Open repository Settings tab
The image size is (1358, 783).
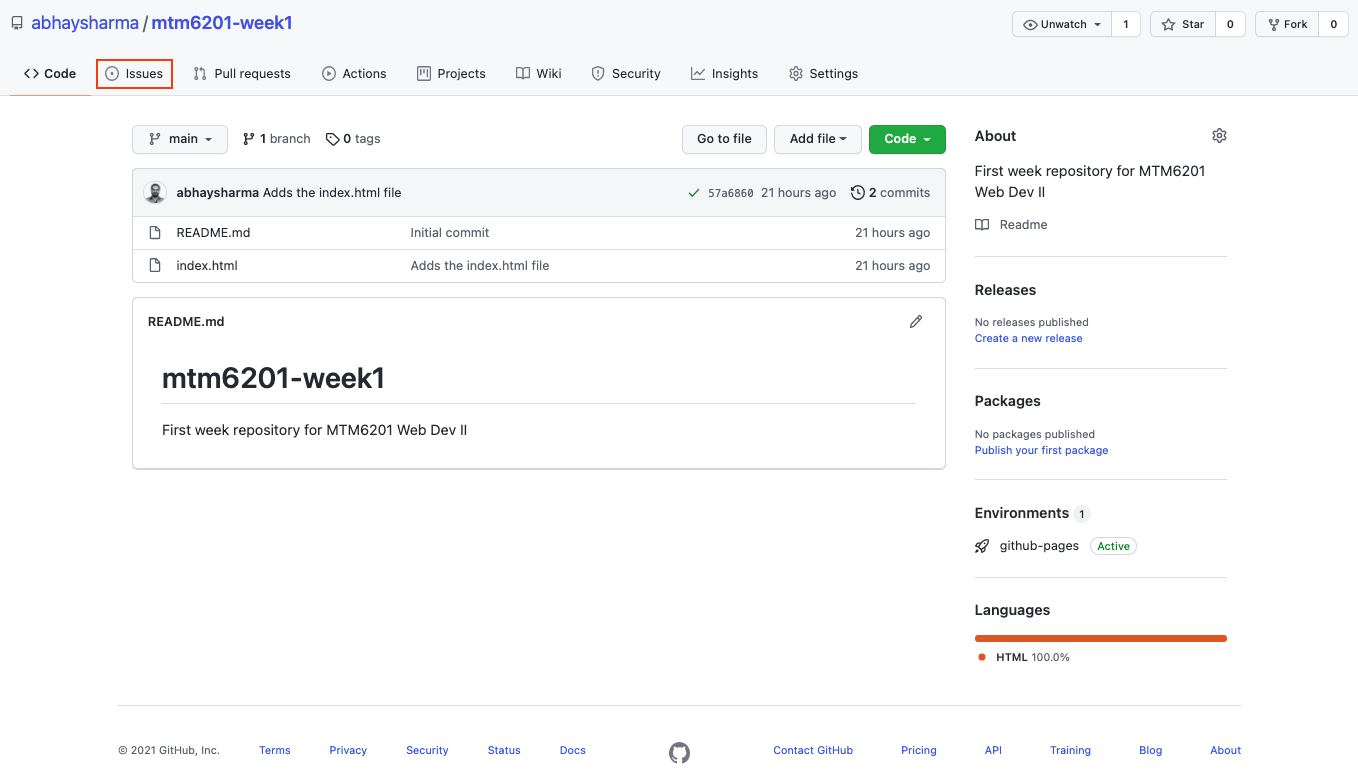point(823,74)
